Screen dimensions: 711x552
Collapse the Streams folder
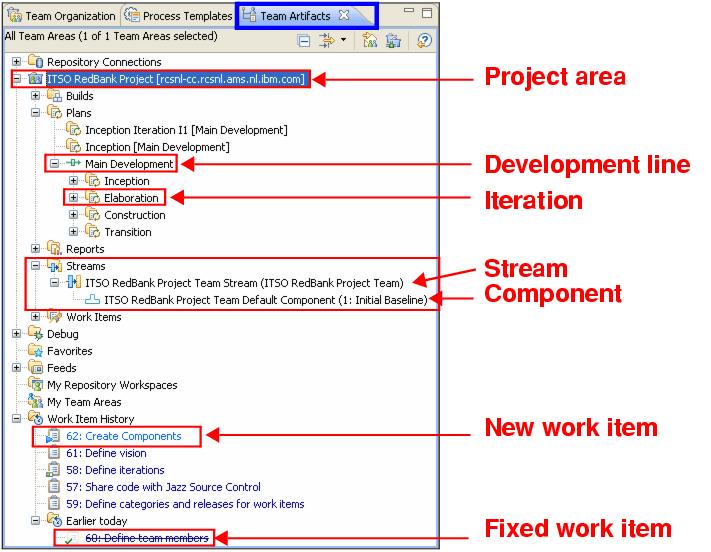click(35, 265)
